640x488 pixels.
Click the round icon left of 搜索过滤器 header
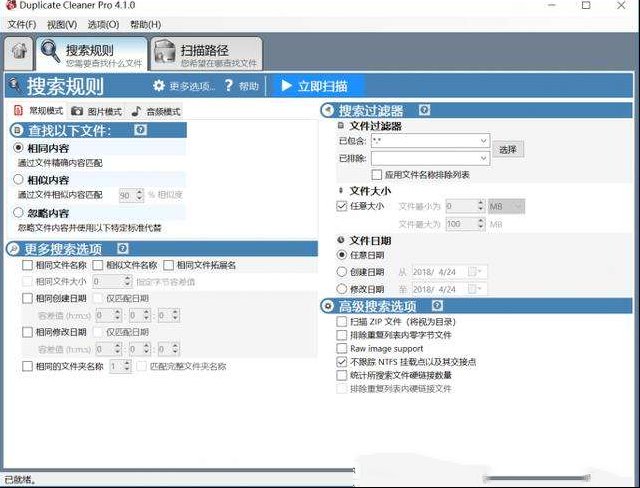pos(328,110)
